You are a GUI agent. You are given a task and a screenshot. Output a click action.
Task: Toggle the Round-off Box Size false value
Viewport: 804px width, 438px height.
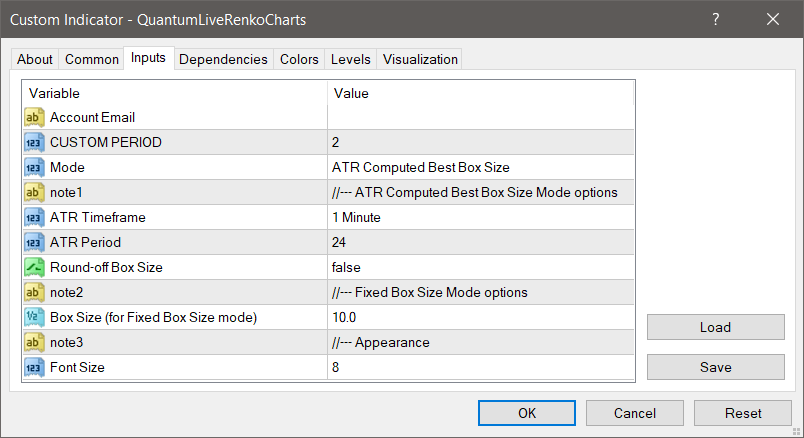pyautogui.click(x=480, y=267)
